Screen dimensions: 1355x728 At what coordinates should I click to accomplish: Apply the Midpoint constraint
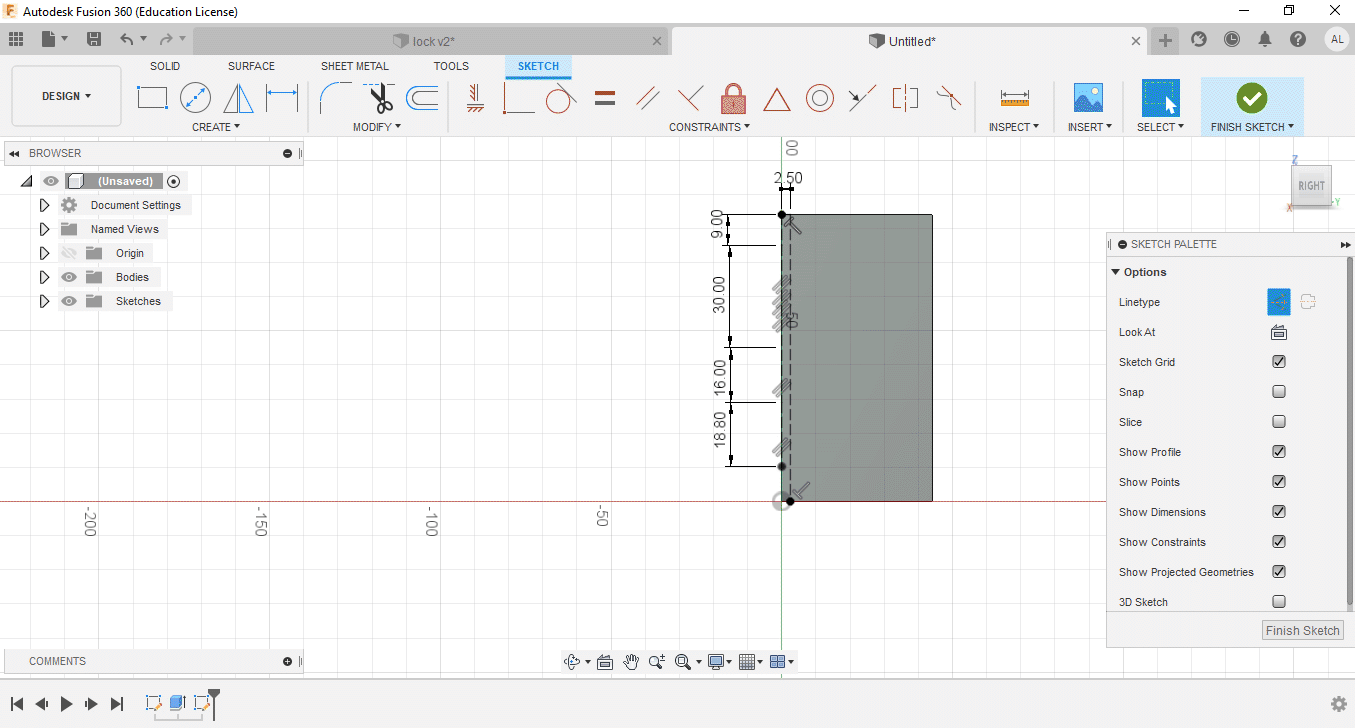pyautogui.click(x=777, y=99)
